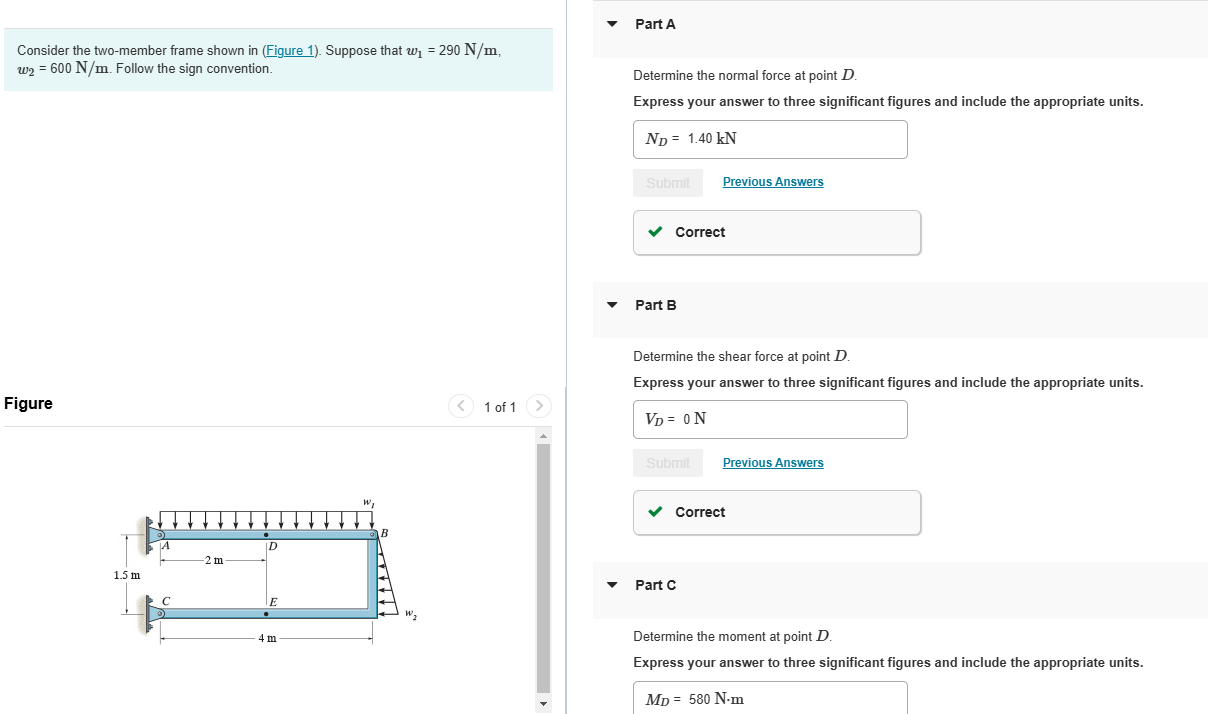Click Previous Answers under Part A
Screen dimensions: 1208x714
tap(772, 181)
